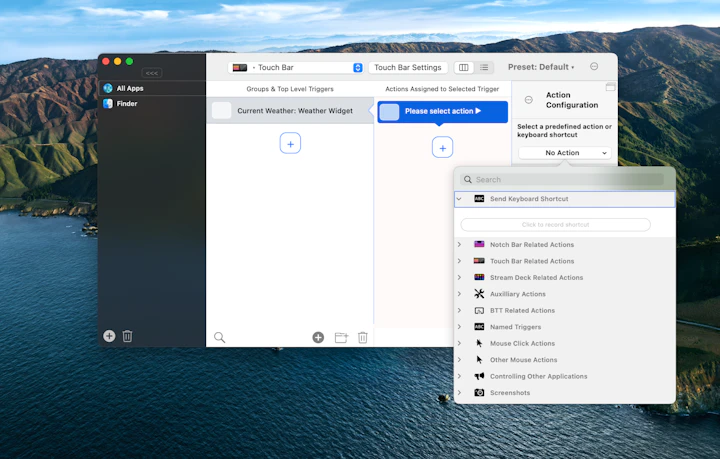720x459 pixels.
Task: Select the Current Weather: Weather Widget trigger
Action: point(290,111)
